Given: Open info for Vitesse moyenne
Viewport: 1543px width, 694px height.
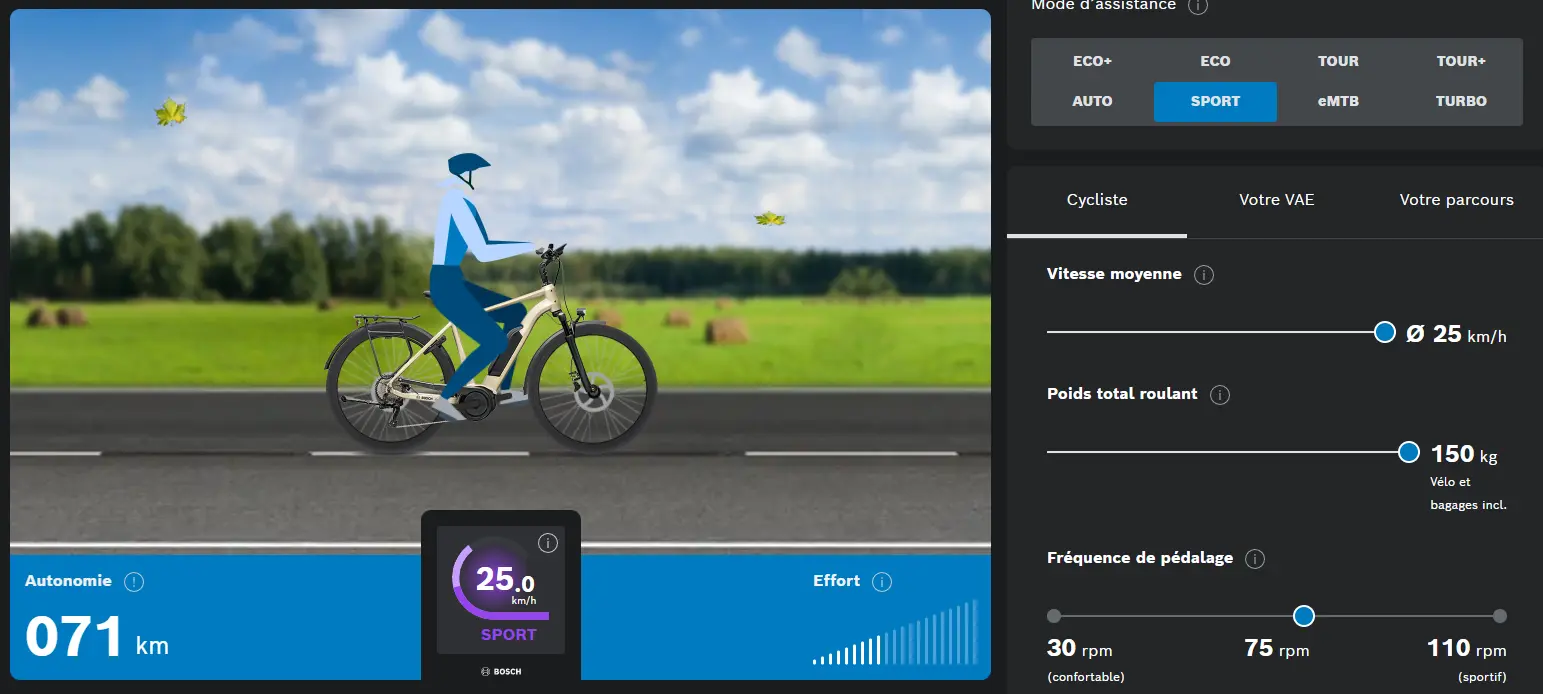Looking at the screenshot, I should (x=1204, y=275).
